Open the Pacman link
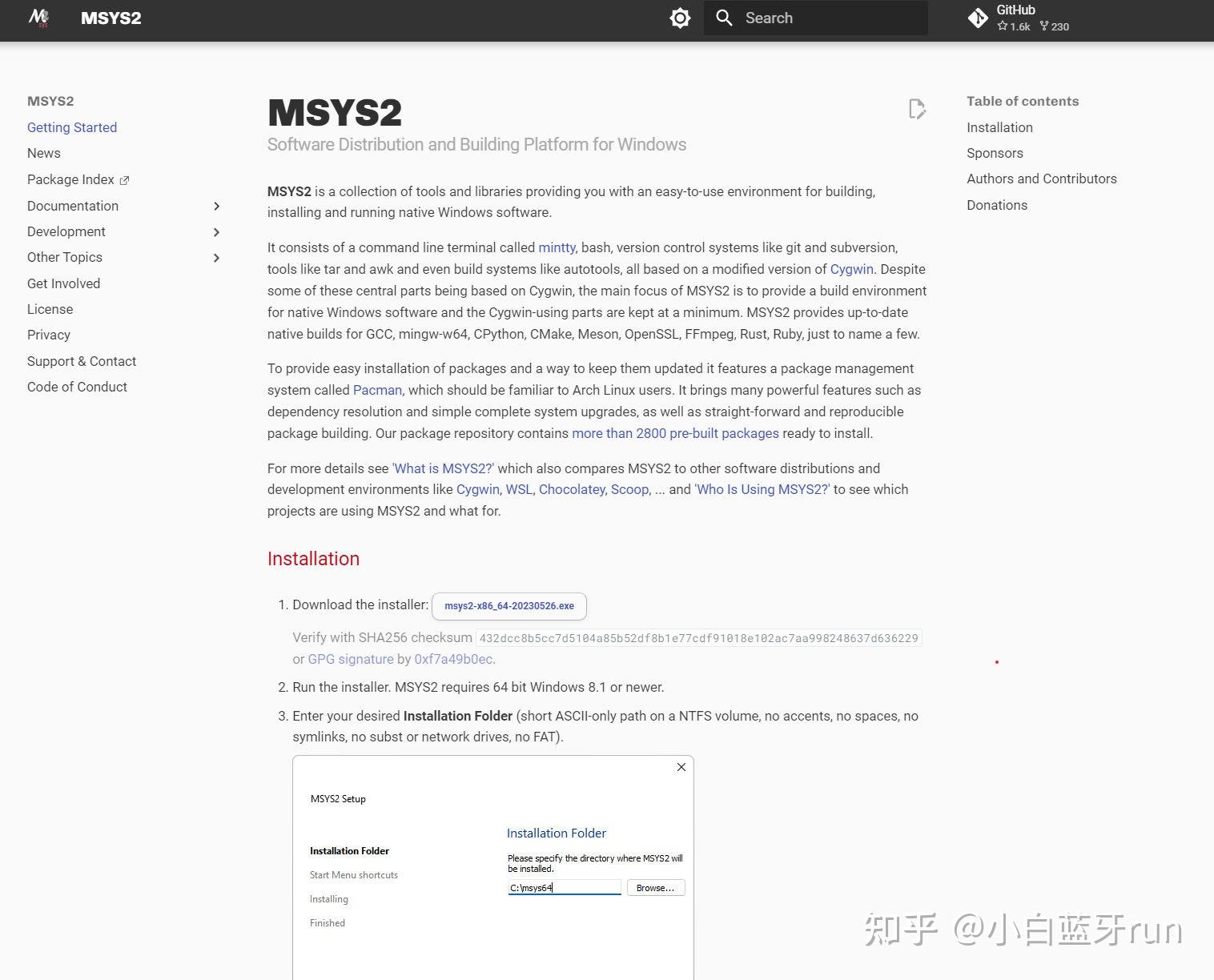Screen dimensions: 1214x980 pyautogui.click(x=377, y=390)
